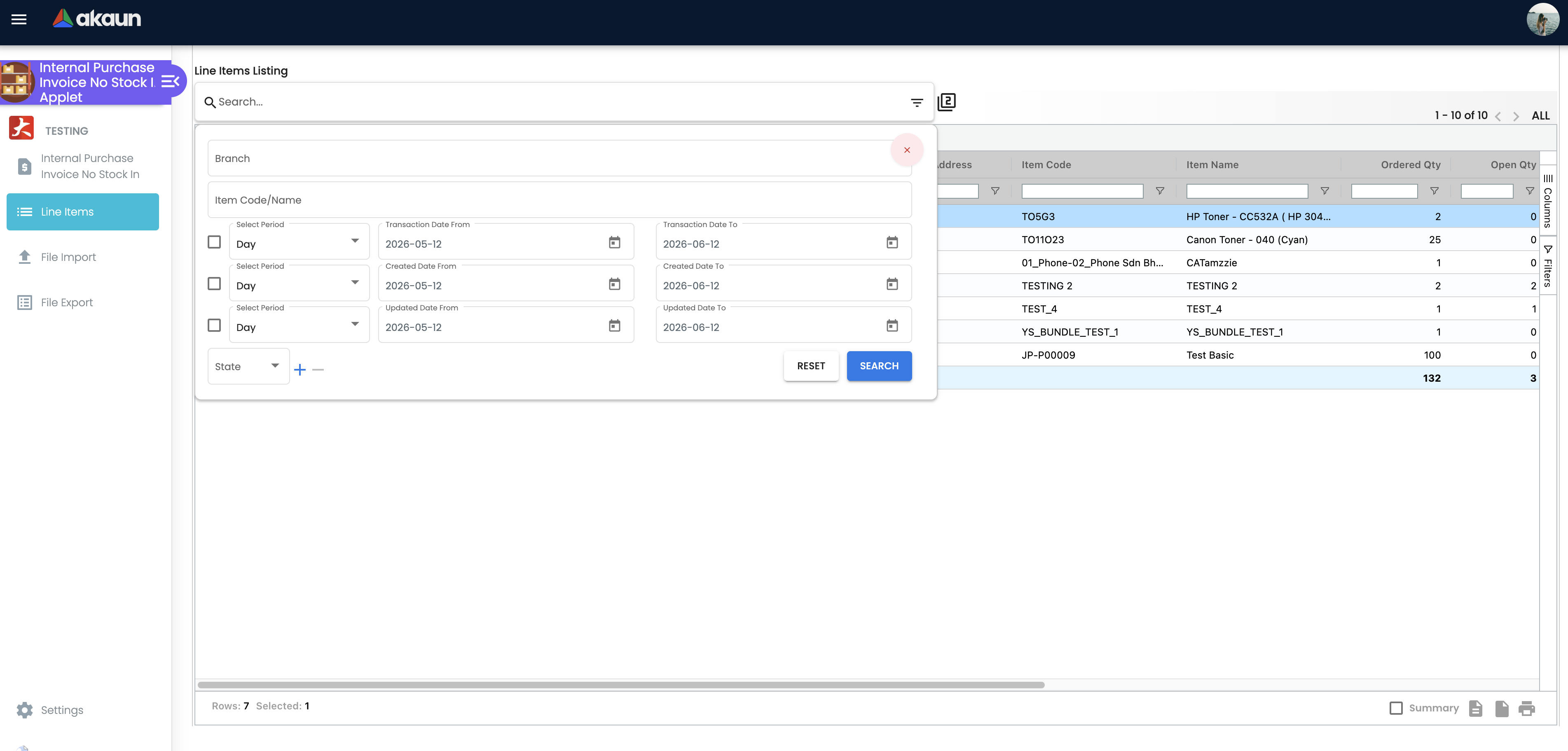Viewport: 1568px width, 751px height.
Task: Click the second export file icon in footer
Action: coord(1502,709)
